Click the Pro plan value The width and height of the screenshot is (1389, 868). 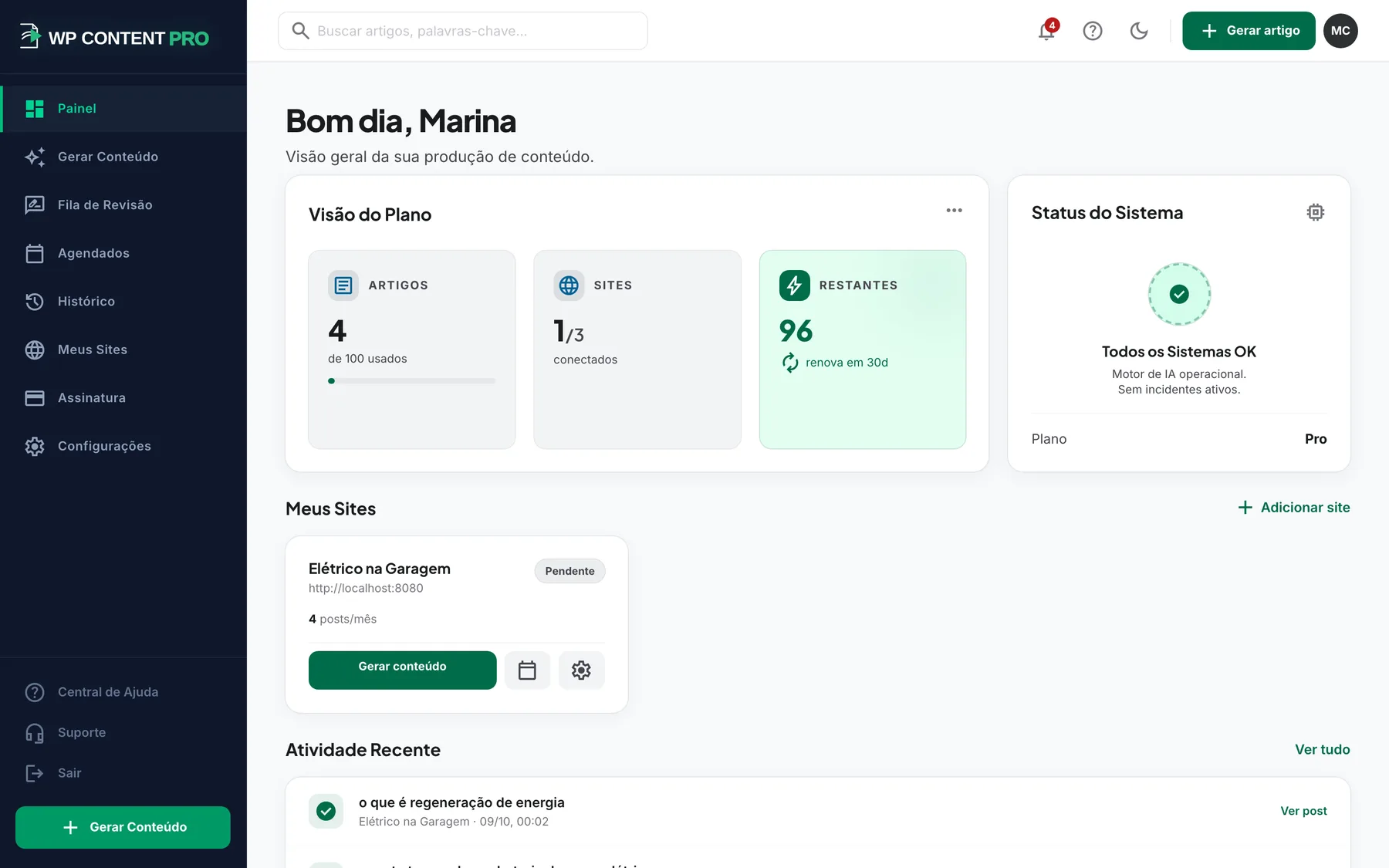[x=1316, y=439]
